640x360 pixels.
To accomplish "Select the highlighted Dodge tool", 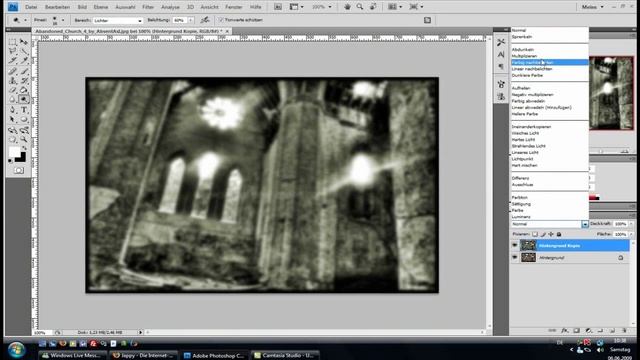I will pos(24,99).
